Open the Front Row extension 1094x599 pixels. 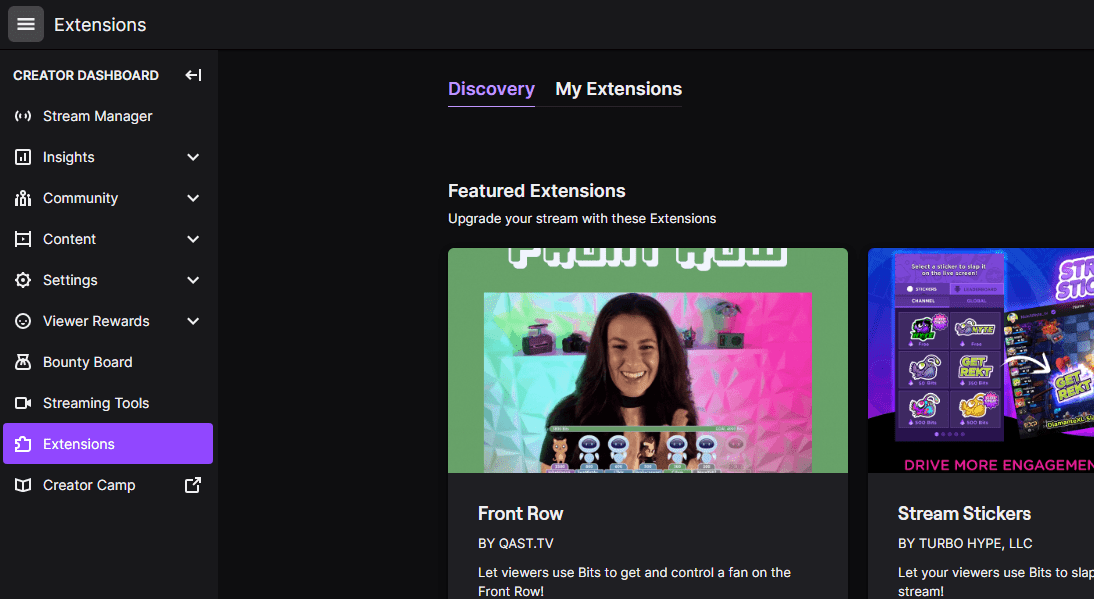pos(520,513)
